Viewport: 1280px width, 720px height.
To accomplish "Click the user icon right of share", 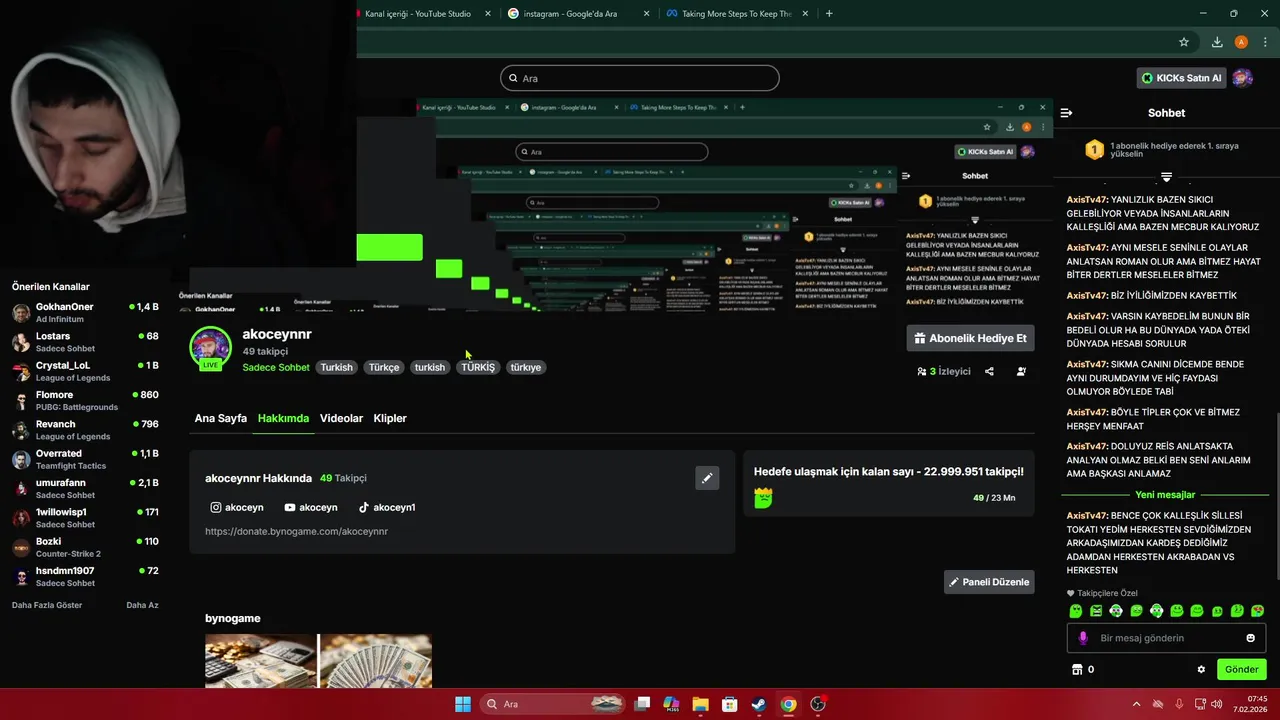I will click(1021, 371).
